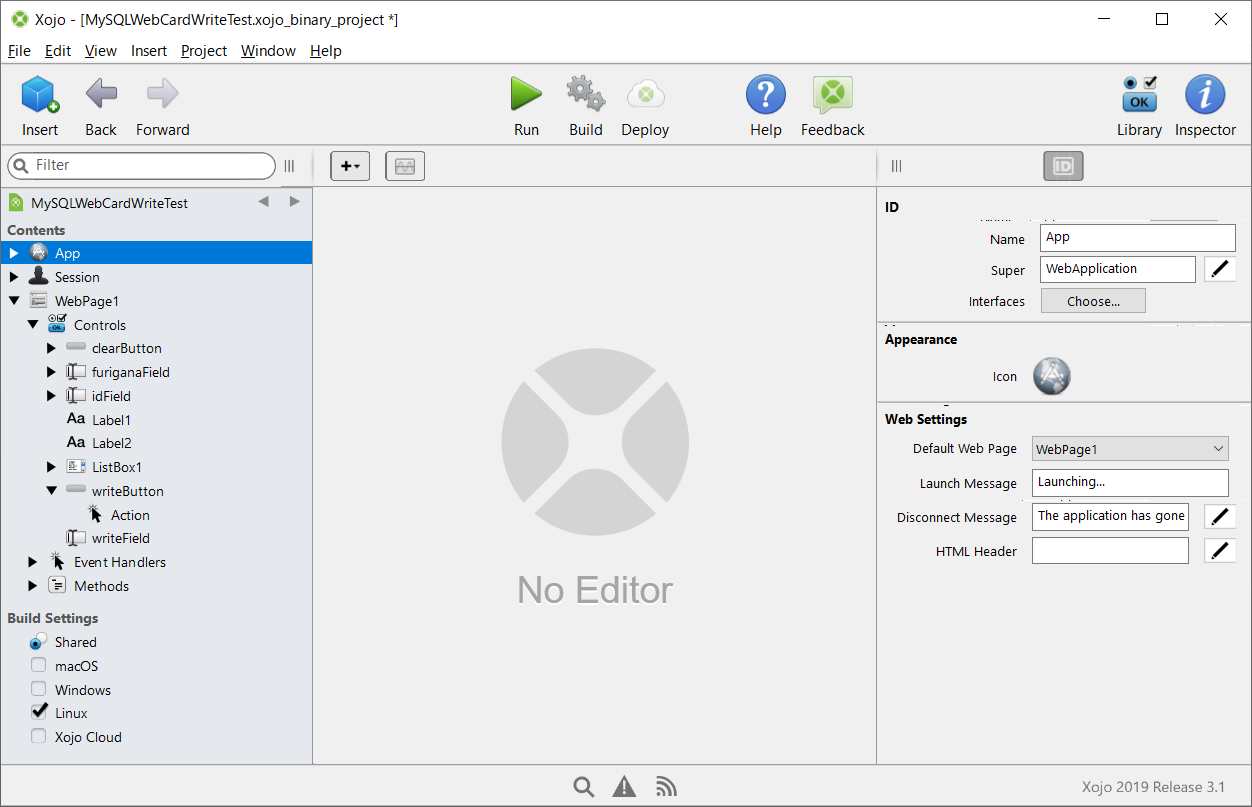Select Label1 in the navigator
Image resolution: width=1252 pixels, height=807 pixels.
click(111, 420)
